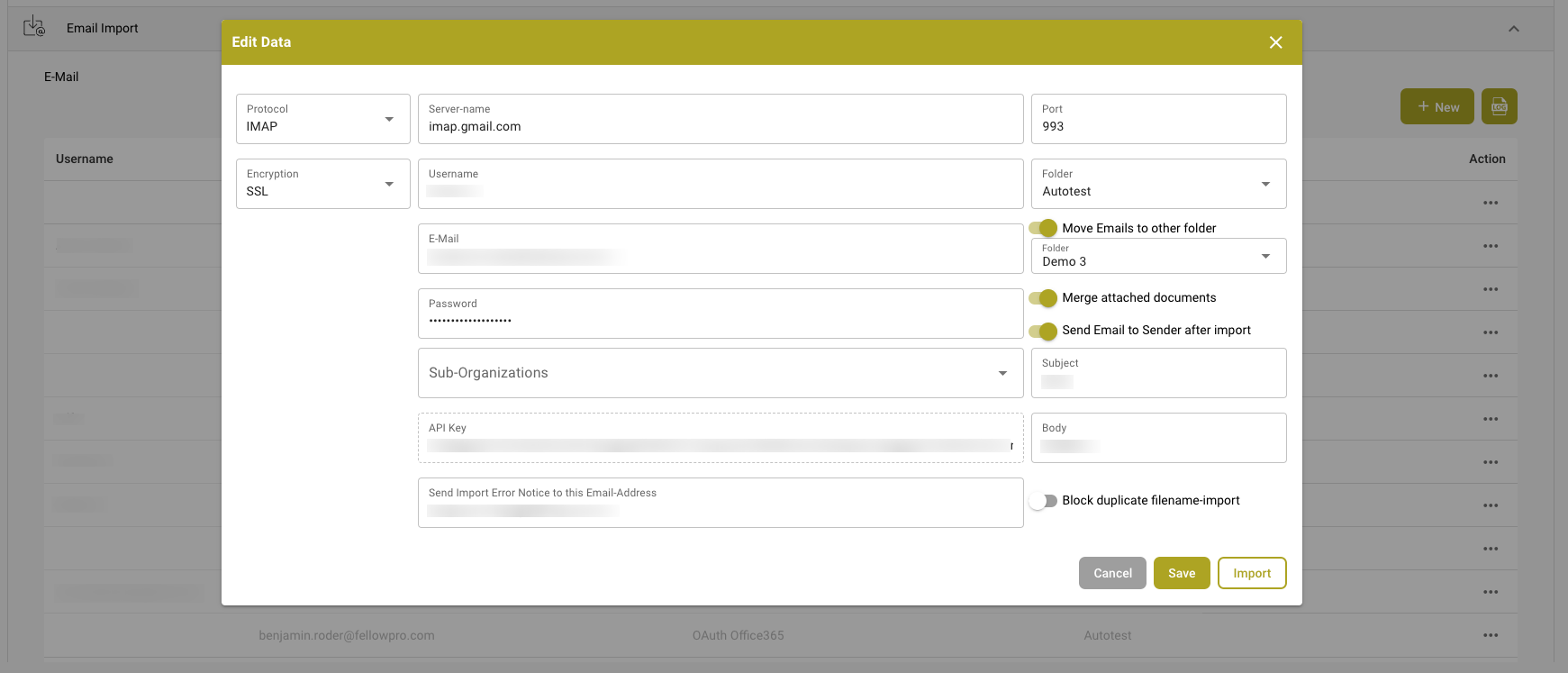Focus the Port input field

point(1157,126)
